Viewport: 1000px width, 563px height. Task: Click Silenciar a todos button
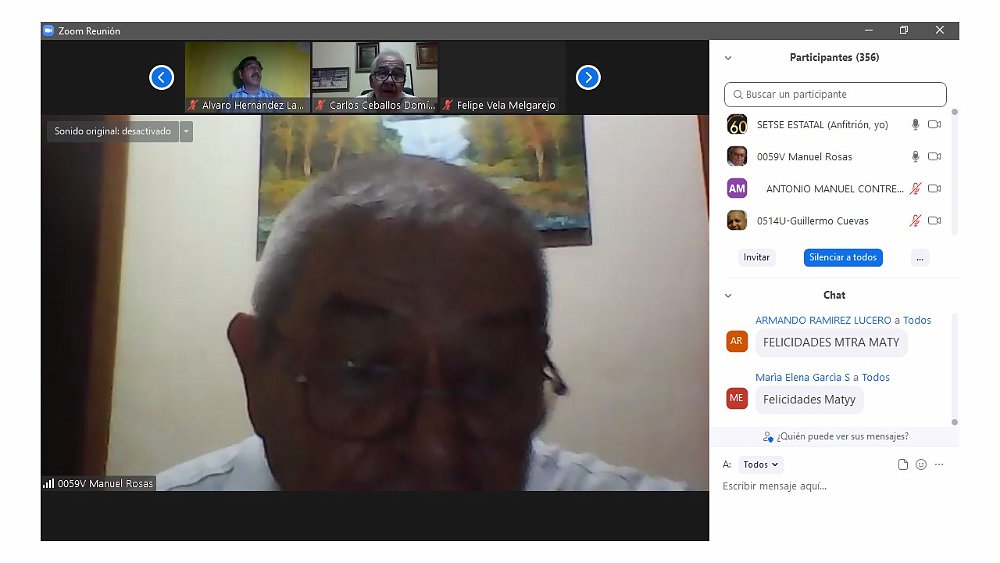click(843, 258)
